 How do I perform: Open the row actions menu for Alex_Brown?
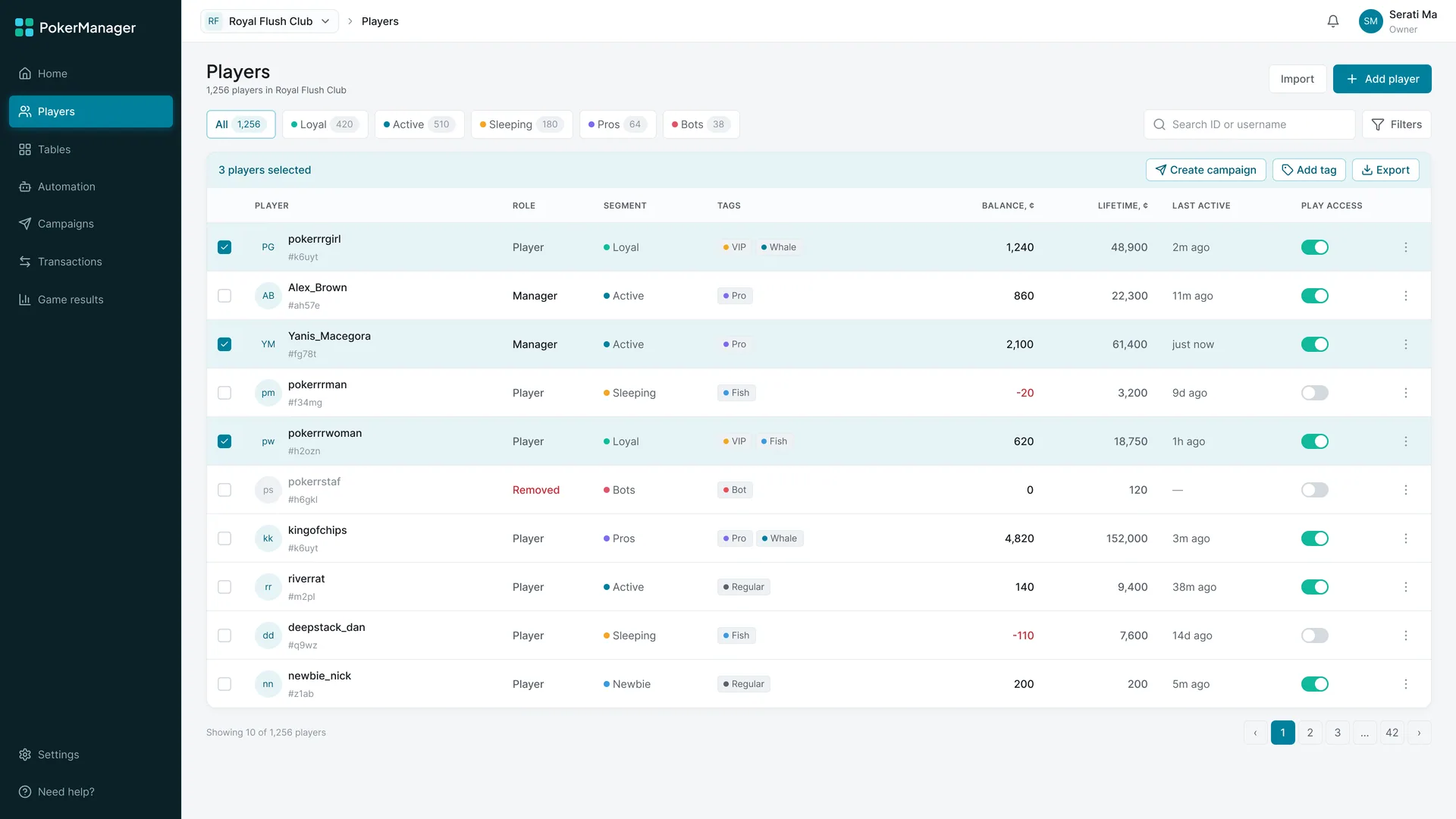pos(1406,296)
